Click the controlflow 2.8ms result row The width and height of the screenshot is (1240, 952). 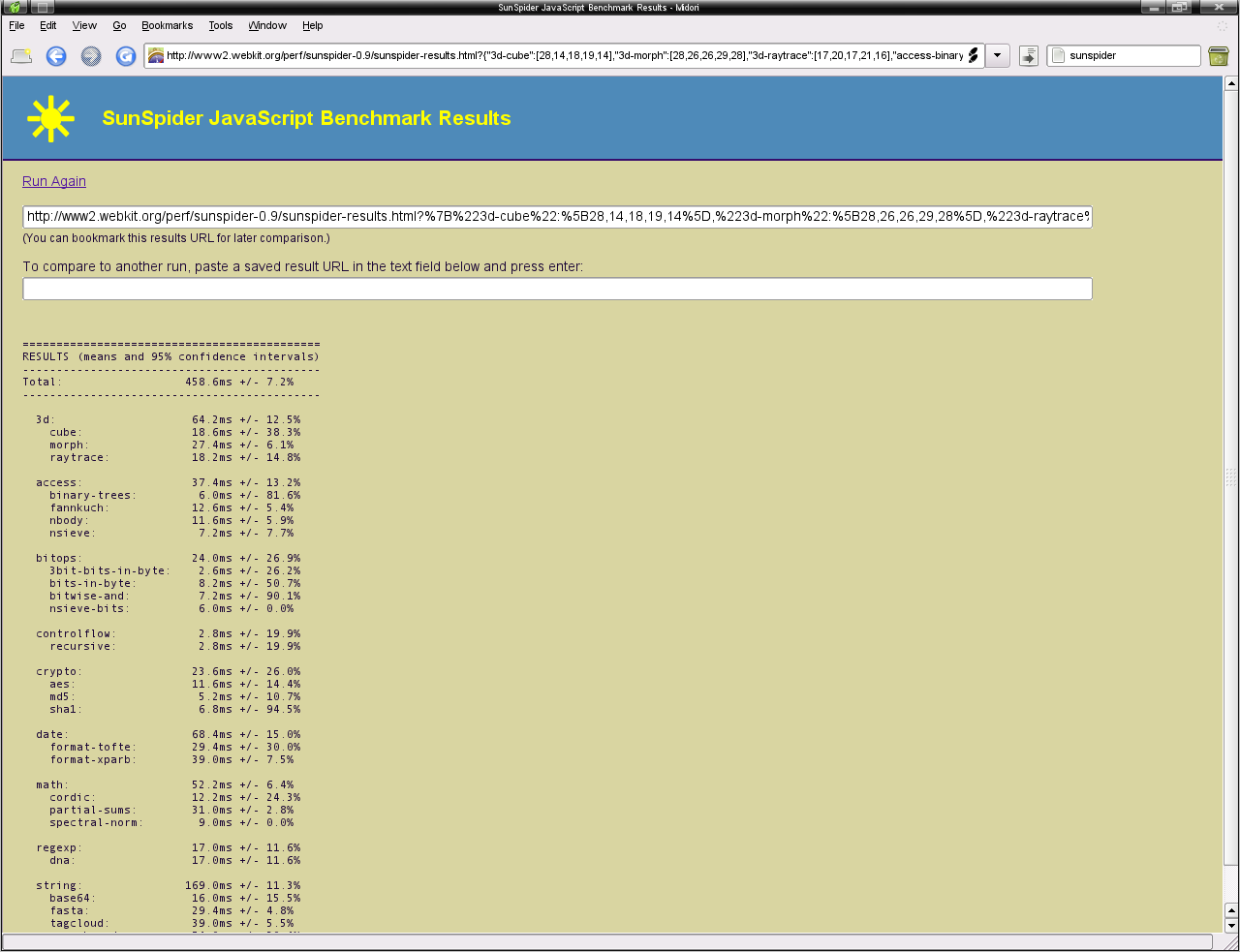tap(168, 633)
